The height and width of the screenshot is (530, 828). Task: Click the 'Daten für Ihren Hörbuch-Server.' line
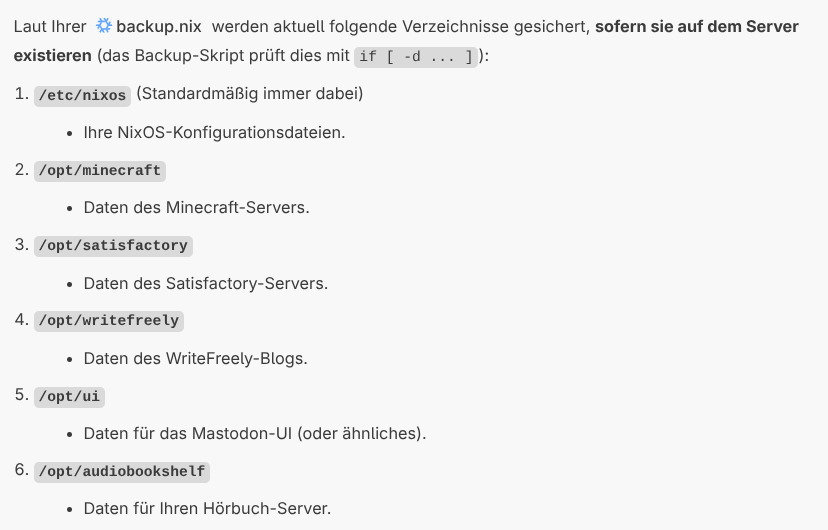click(x=207, y=509)
